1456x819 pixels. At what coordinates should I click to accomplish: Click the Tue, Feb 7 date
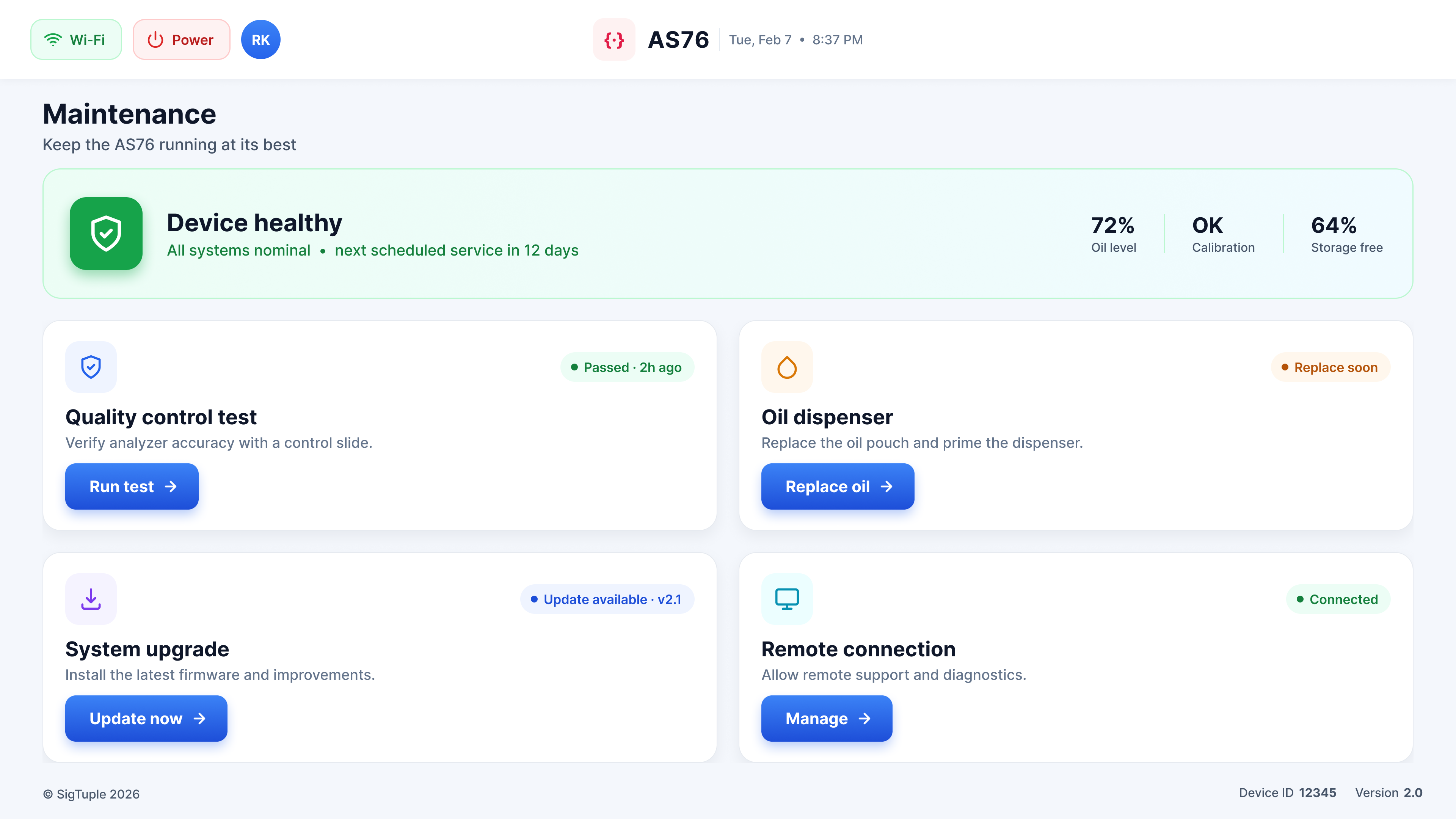pyautogui.click(x=760, y=39)
